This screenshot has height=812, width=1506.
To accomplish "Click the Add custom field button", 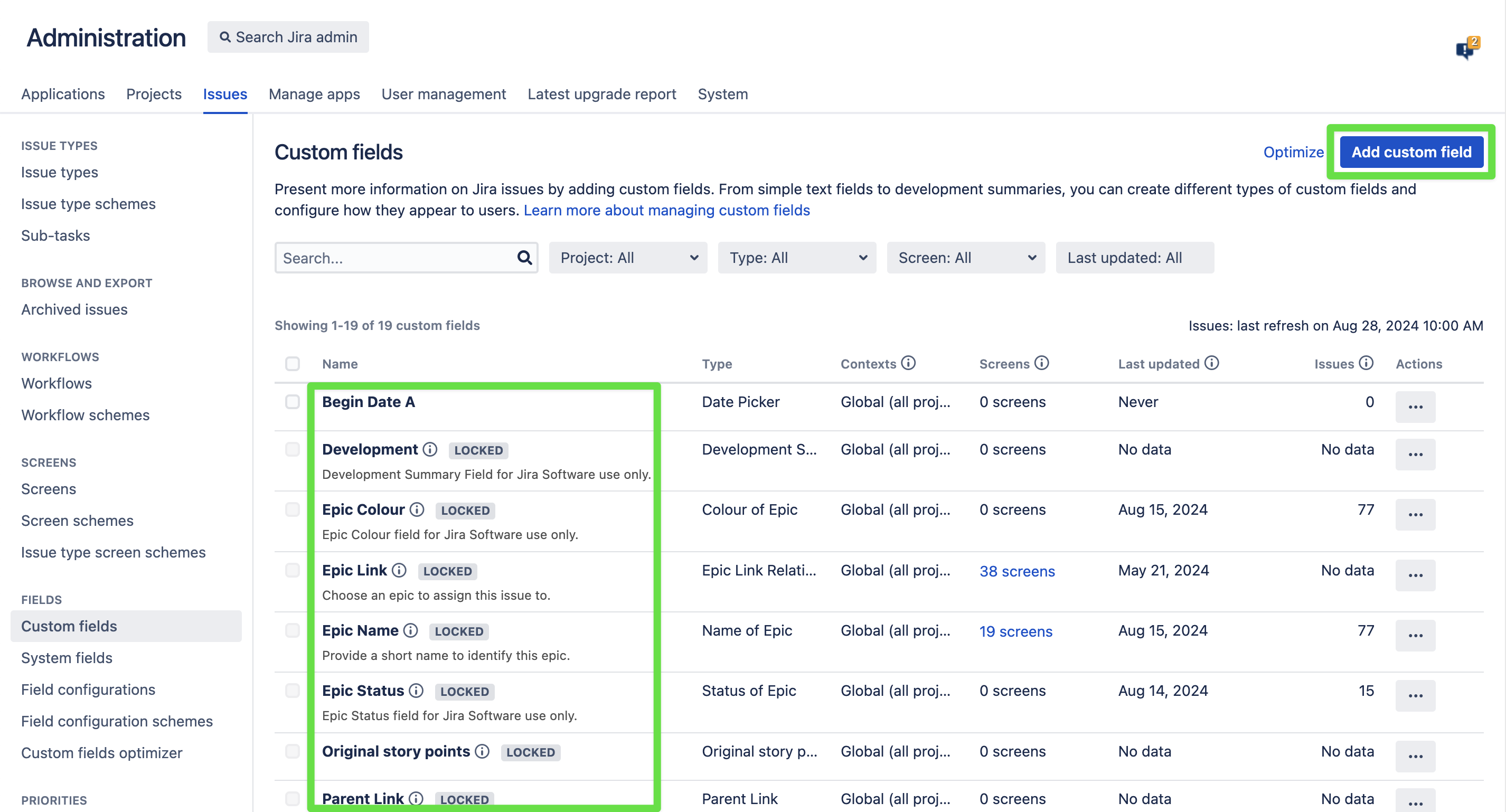I will coord(1411,152).
